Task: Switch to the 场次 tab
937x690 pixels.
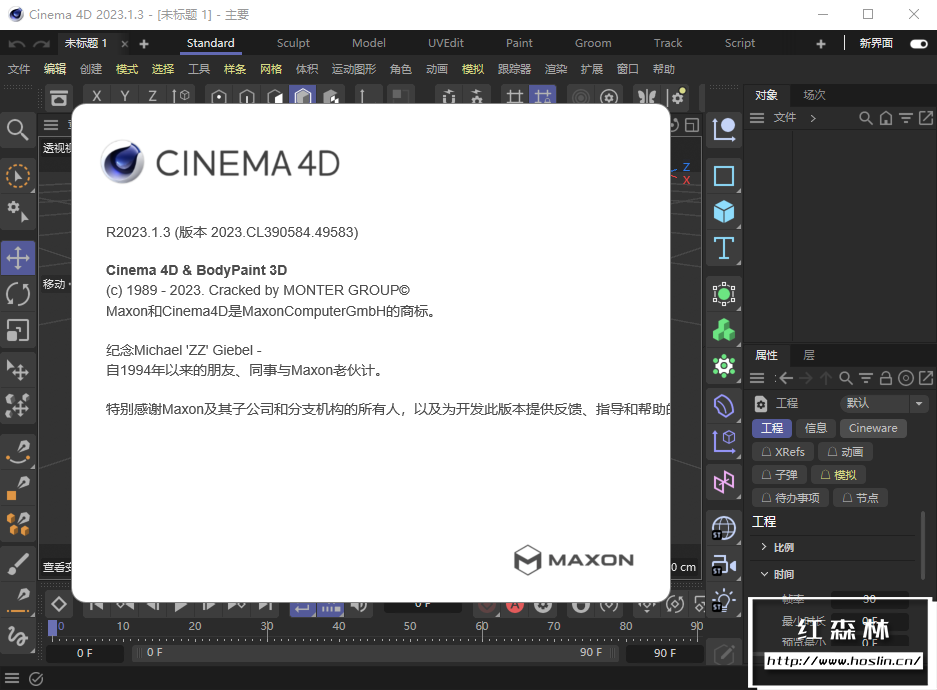Action: click(814, 95)
